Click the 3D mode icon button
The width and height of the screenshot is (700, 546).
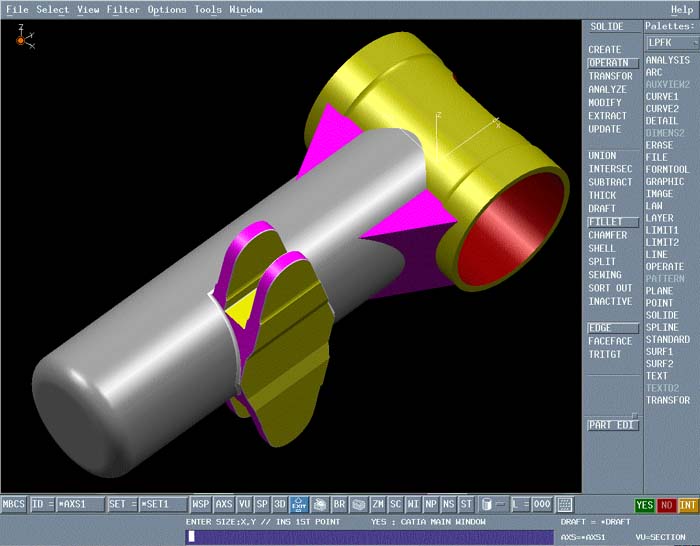coord(280,505)
